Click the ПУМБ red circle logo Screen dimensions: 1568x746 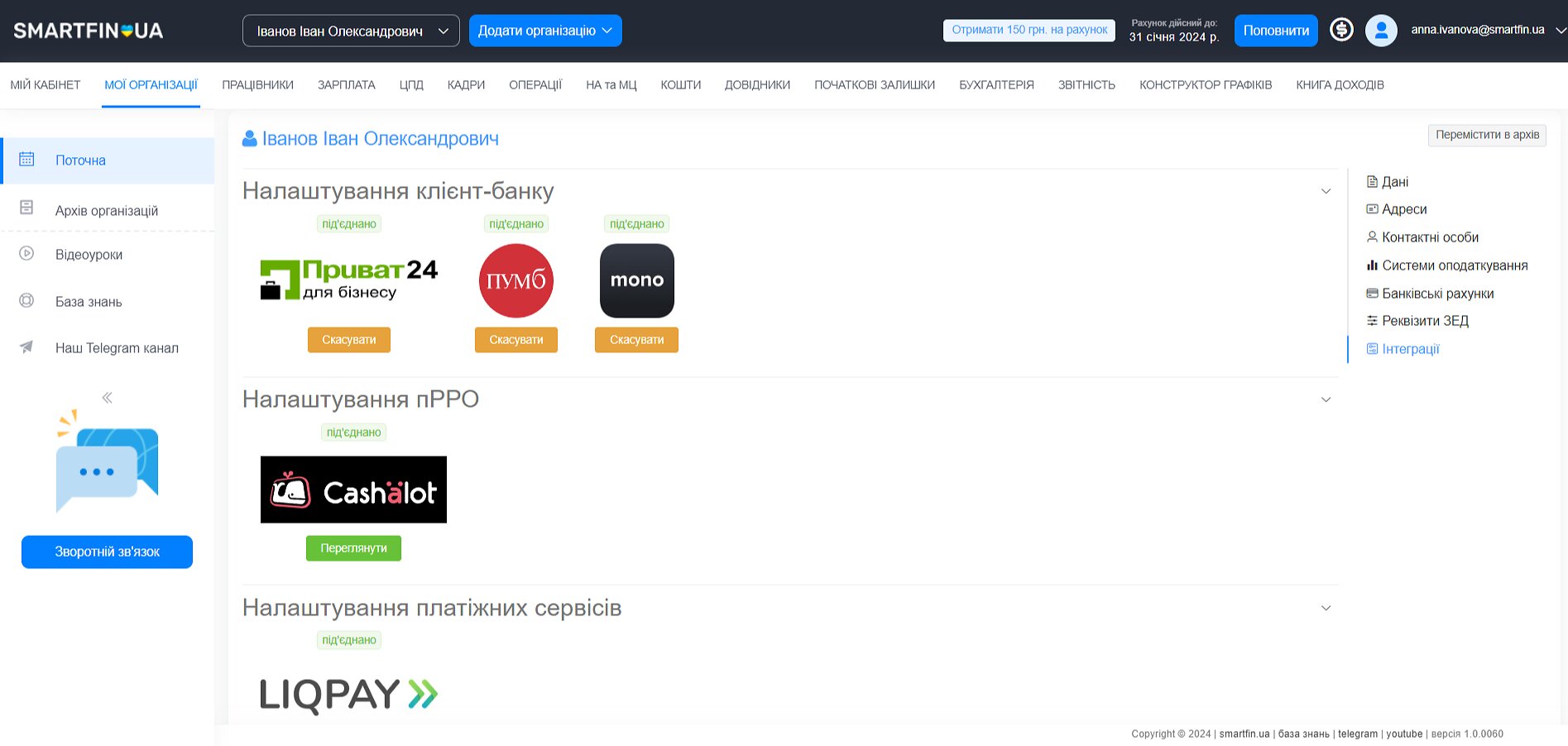tap(516, 280)
